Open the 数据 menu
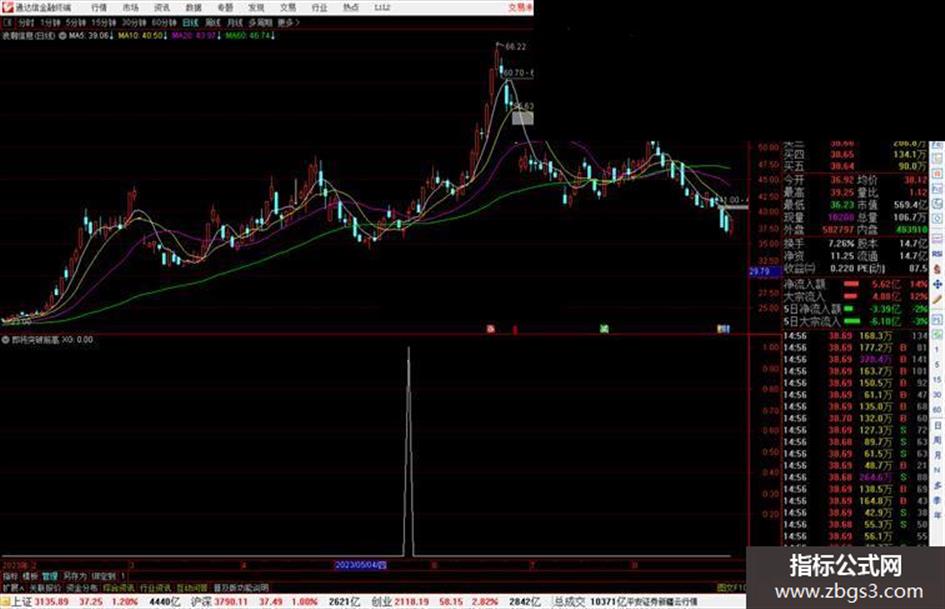This screenshot has height=609, width=945. 193,7
